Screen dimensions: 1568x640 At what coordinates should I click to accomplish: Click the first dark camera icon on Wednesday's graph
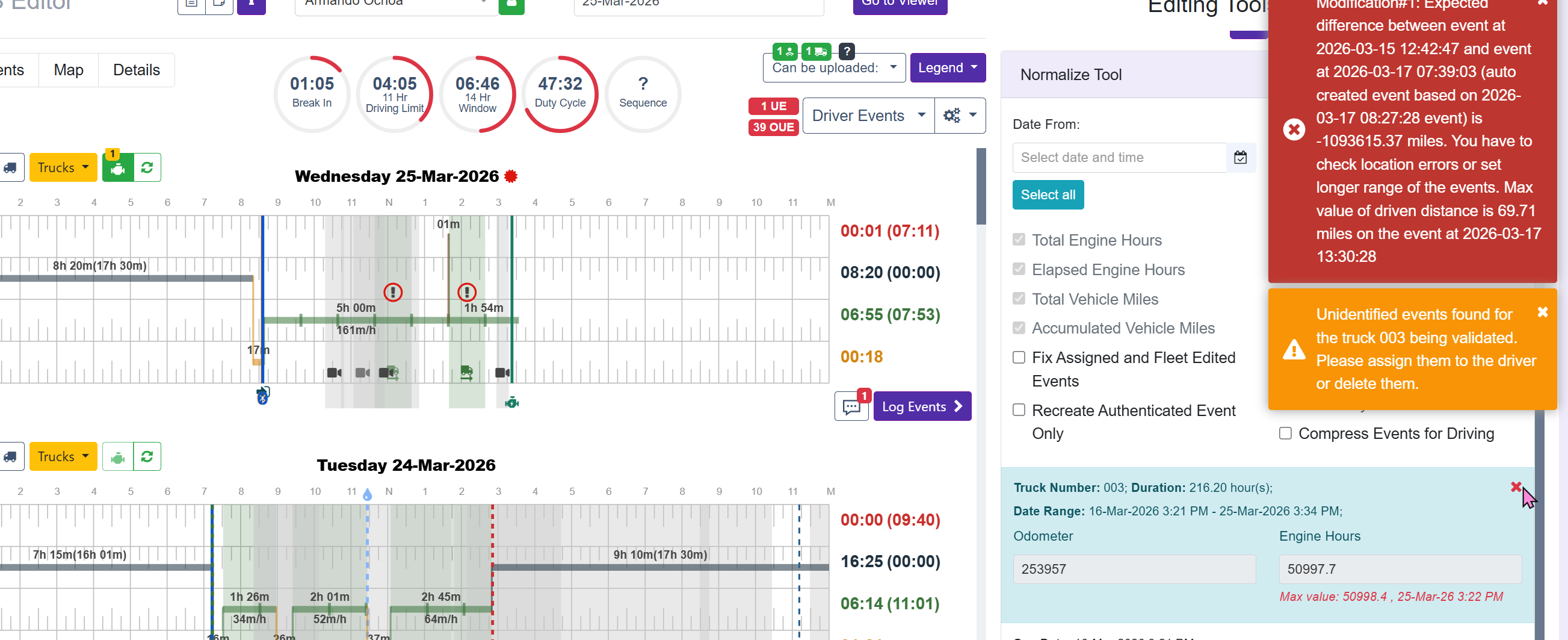334,372
